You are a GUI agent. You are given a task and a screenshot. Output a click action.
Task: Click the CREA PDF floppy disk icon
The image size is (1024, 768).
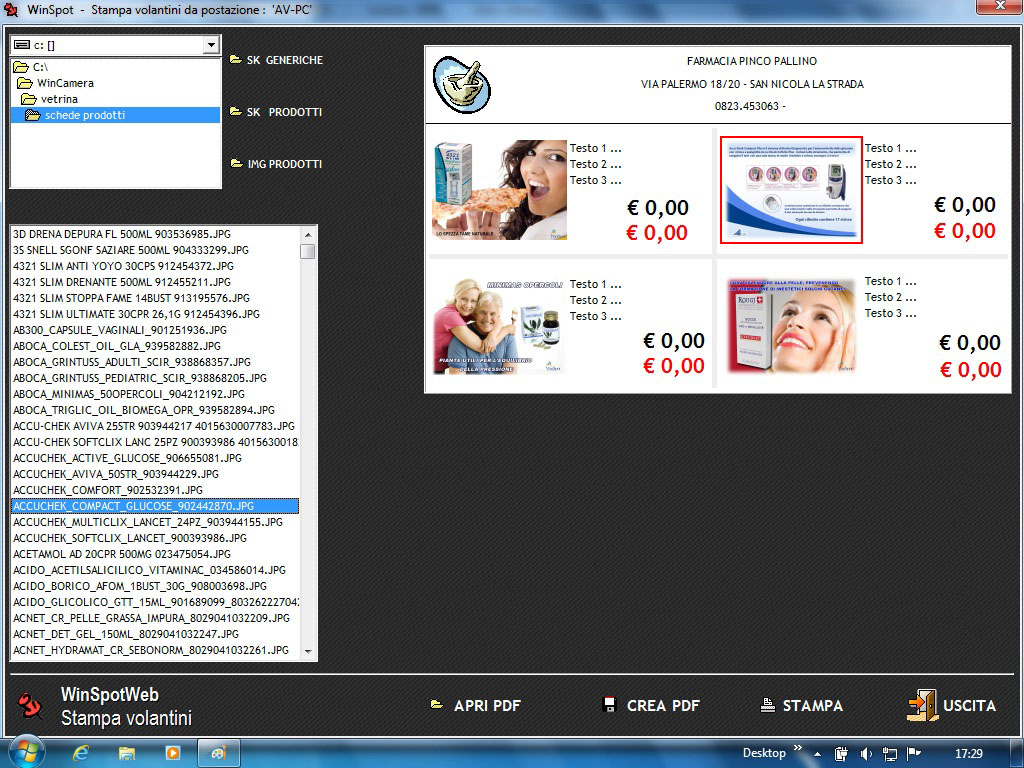point(610,705)
